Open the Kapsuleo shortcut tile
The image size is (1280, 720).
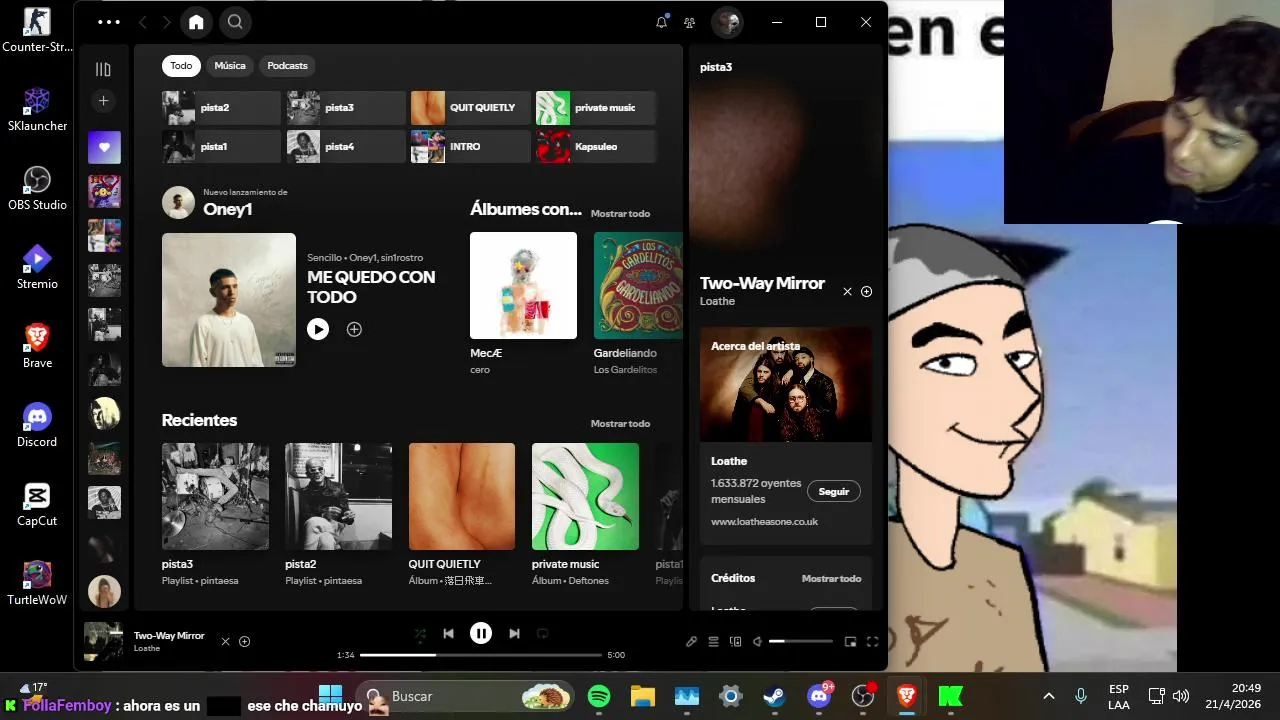(x=595, y=147)
